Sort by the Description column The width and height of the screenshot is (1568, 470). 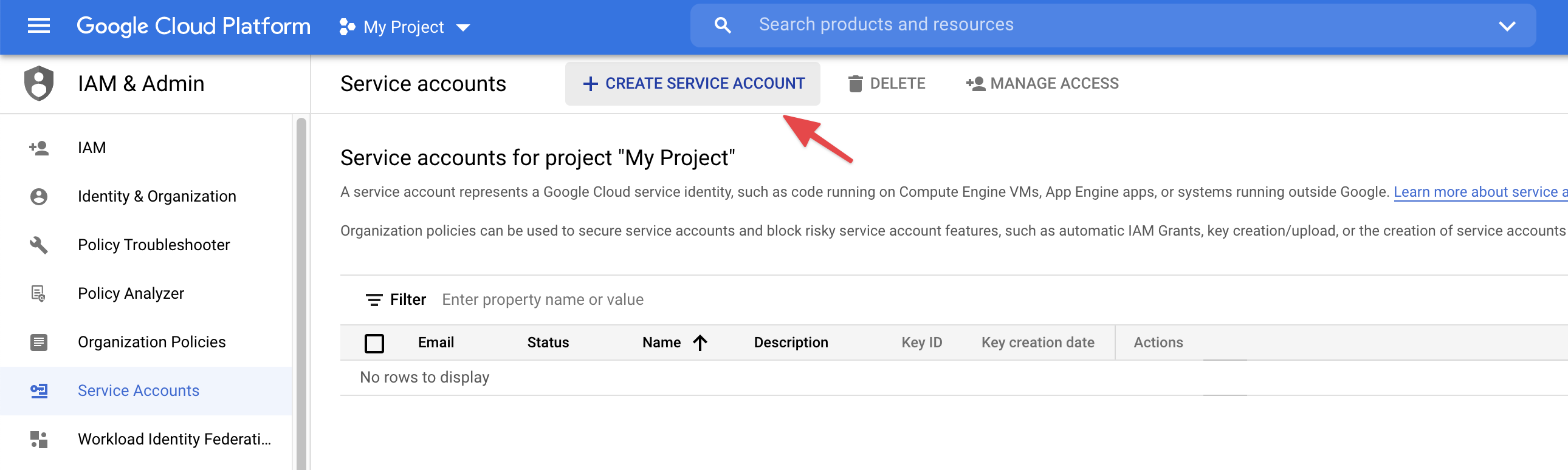[791, 343]
